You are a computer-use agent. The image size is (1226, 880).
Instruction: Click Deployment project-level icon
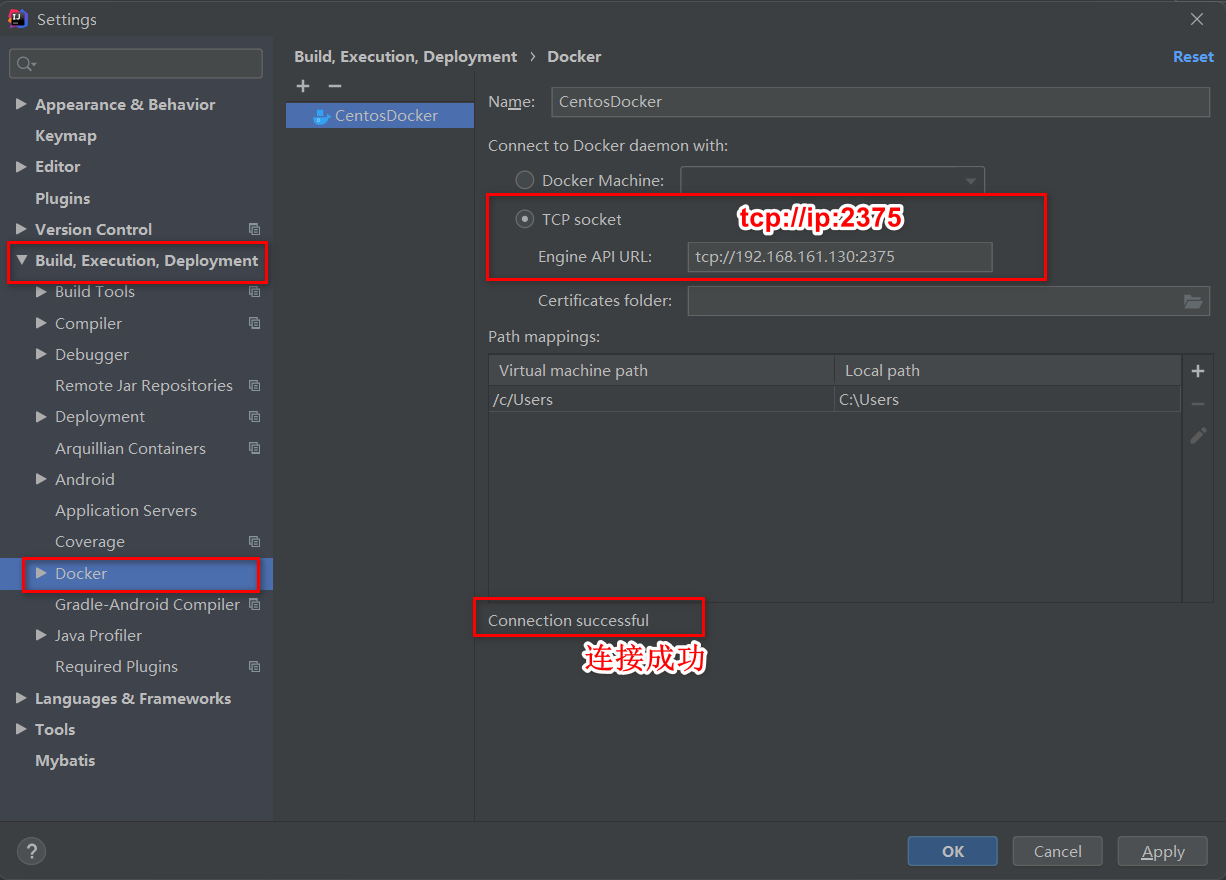tap(254, 417)
